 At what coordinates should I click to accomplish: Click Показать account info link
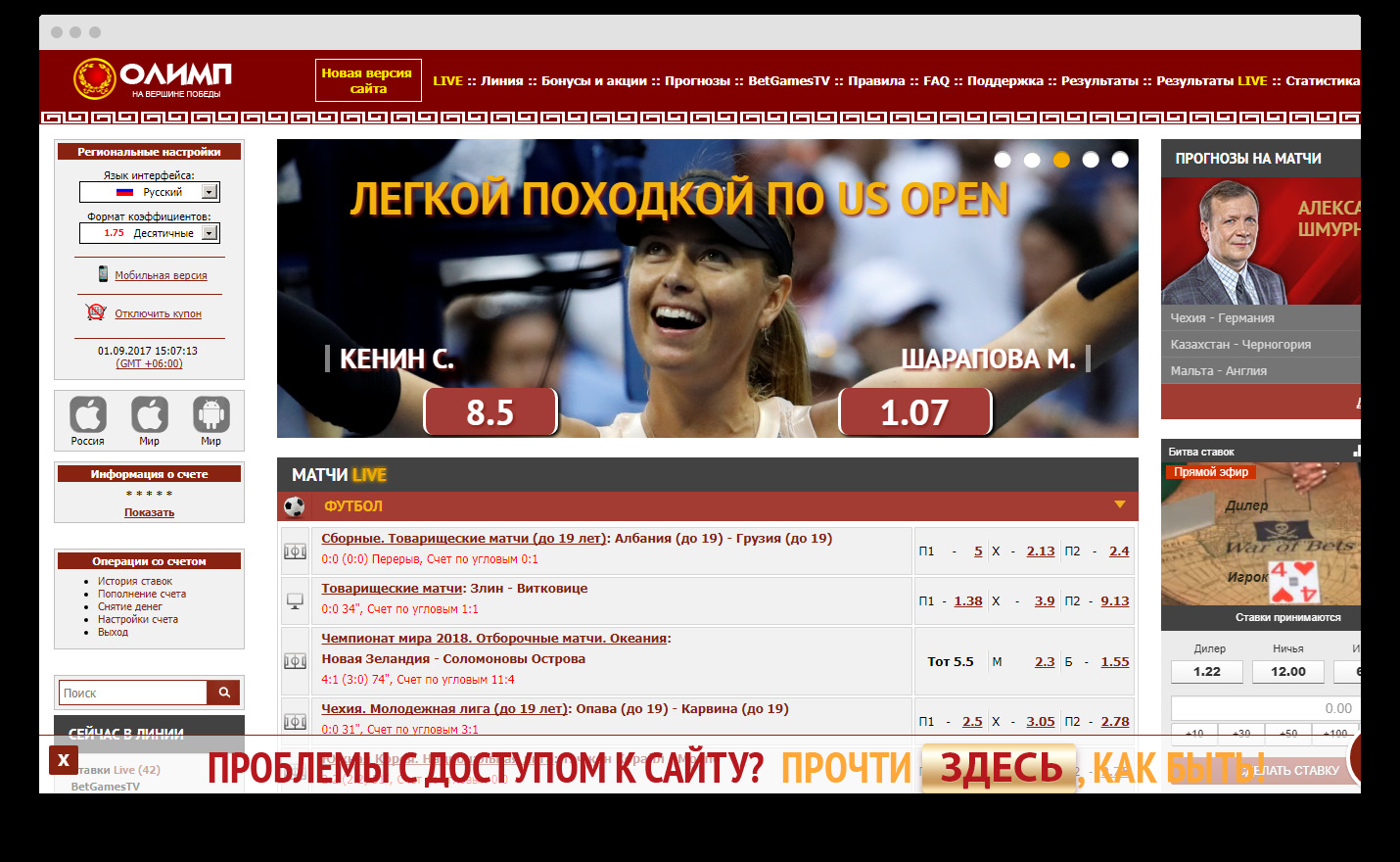149,512
